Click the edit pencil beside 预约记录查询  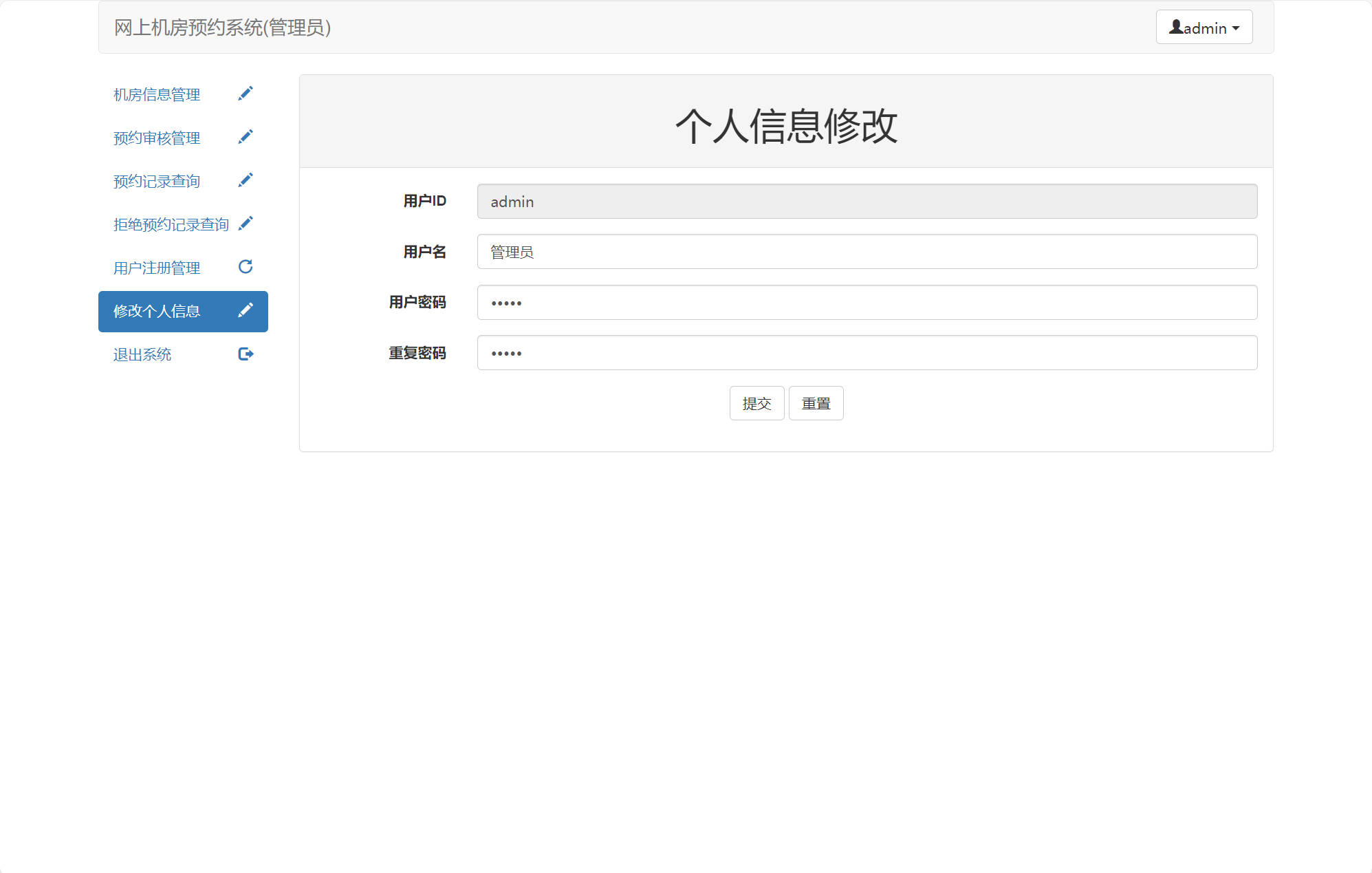246,180
